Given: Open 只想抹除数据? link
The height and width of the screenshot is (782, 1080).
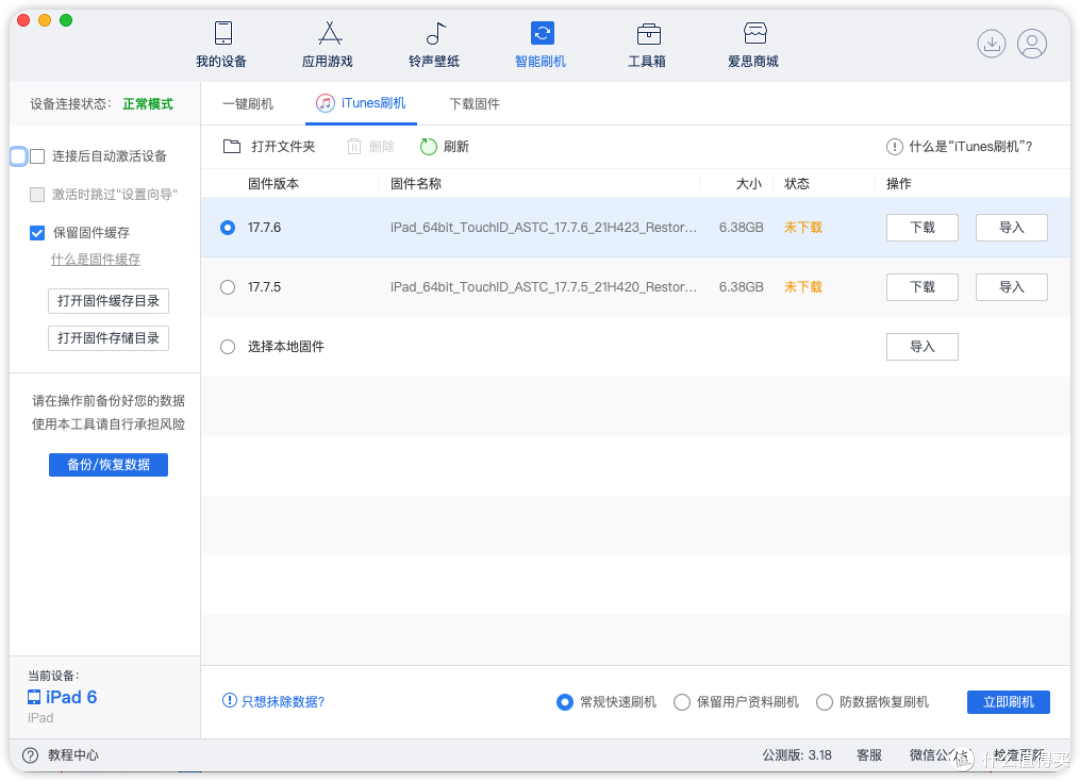Looking at the screenshot, I should tap(283, 701).
